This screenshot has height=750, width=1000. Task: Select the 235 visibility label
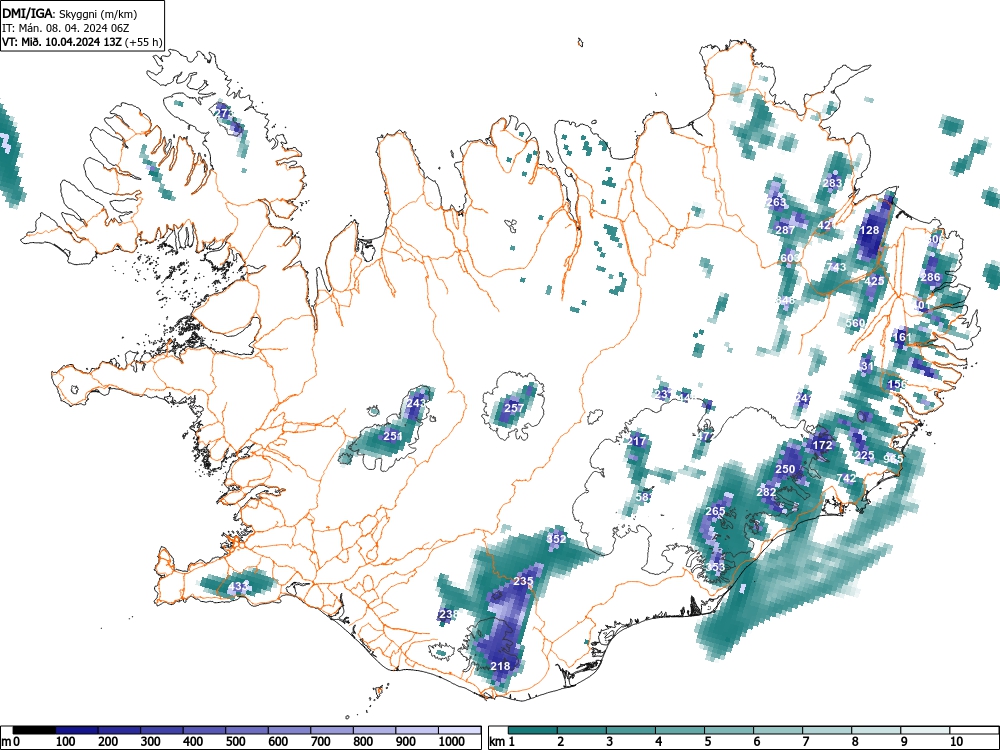[x=523, y=582]
